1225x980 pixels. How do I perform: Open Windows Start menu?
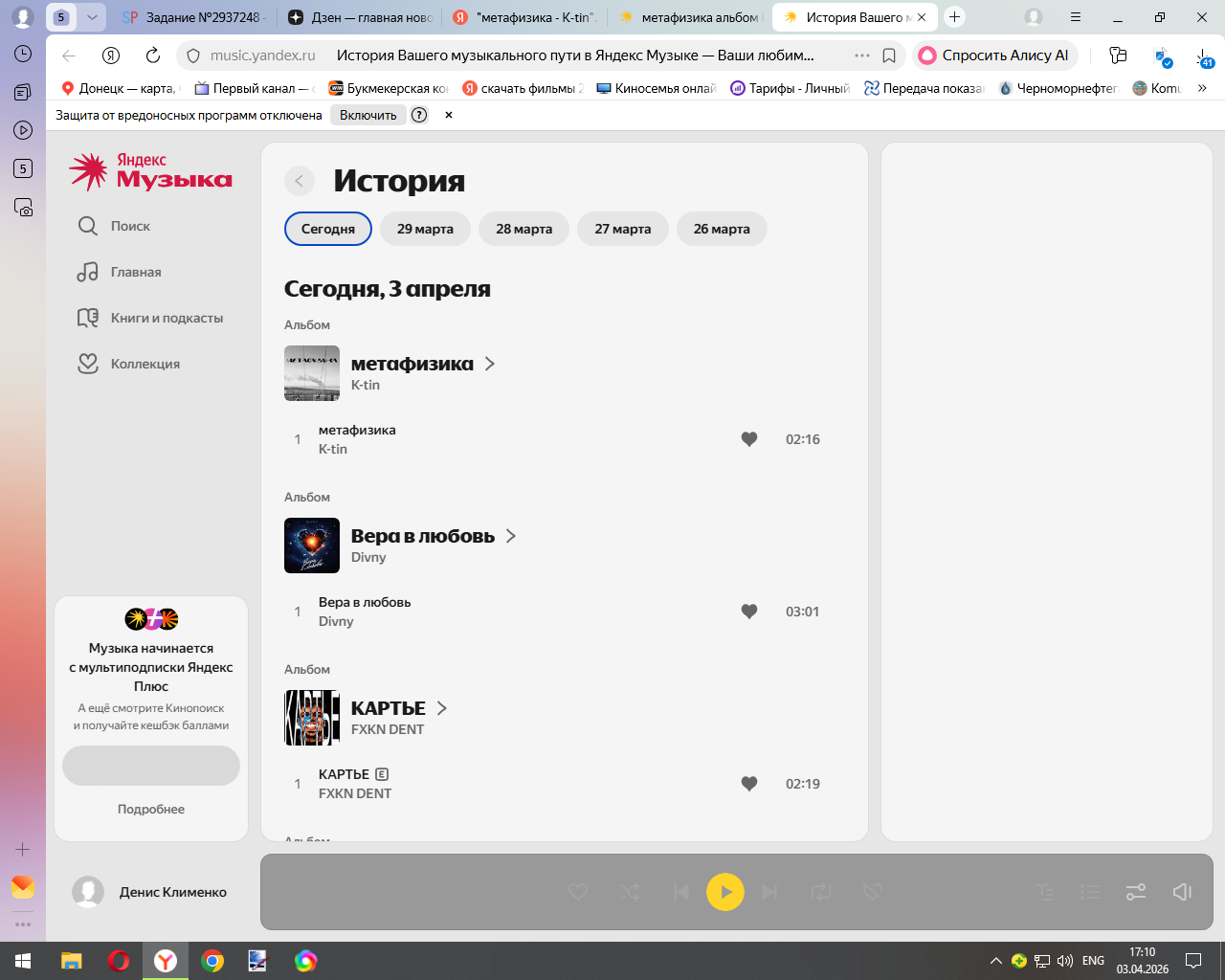23,961
